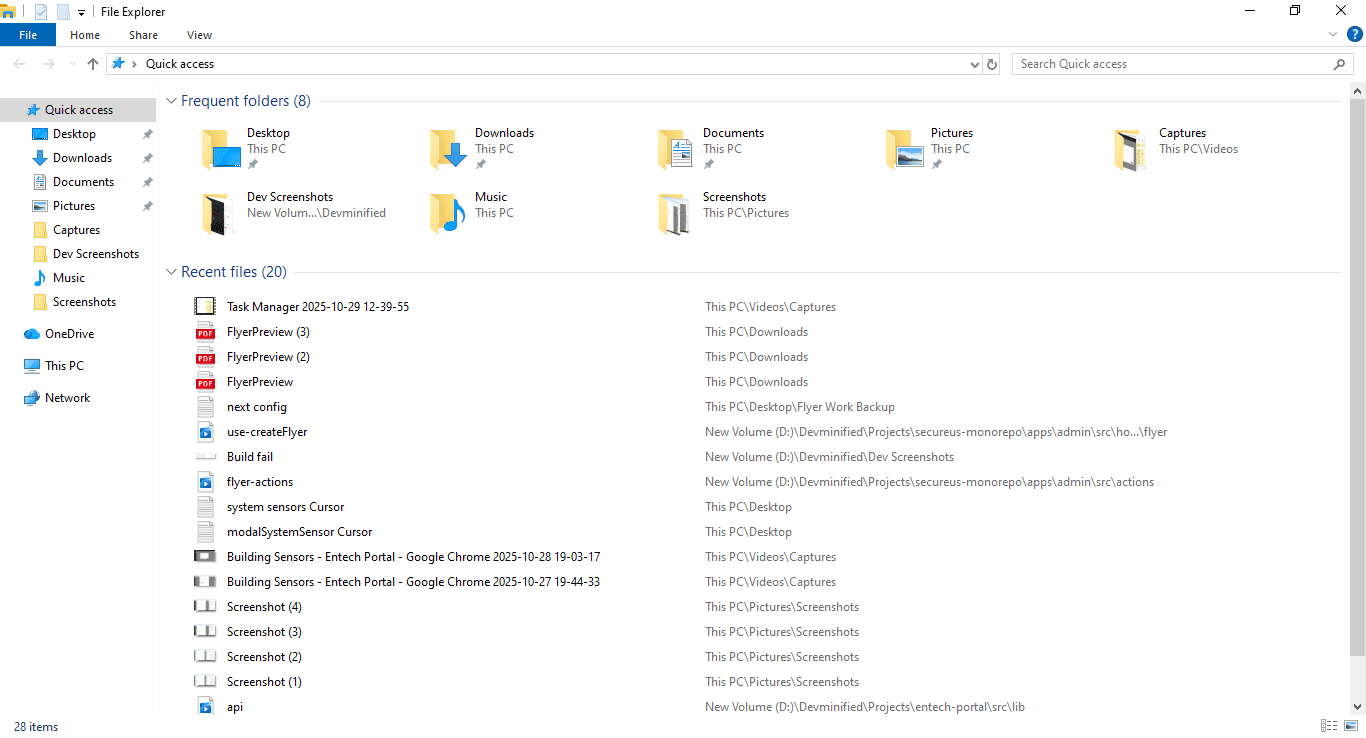Open the Task Manager 2025-10-29 12-39-55 video

[x=317, y=307]
